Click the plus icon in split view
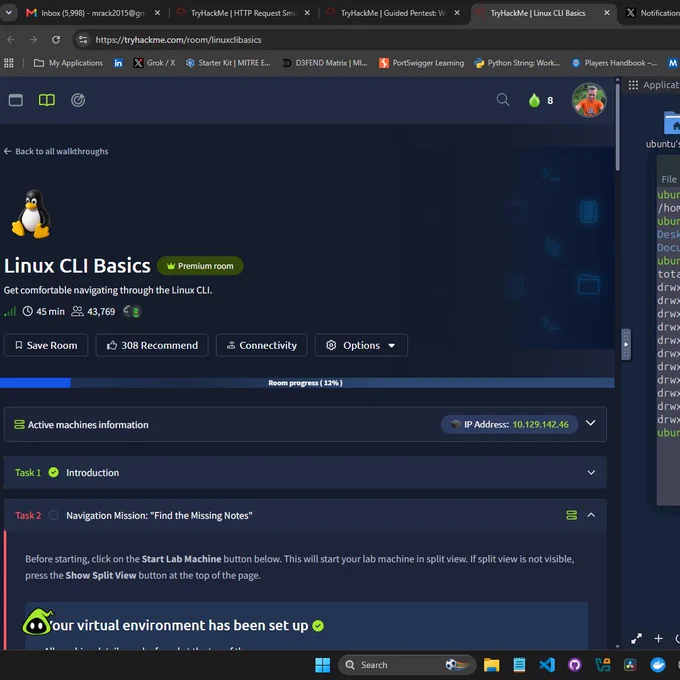Screen dimensions: 680x680 coord(658,638)
